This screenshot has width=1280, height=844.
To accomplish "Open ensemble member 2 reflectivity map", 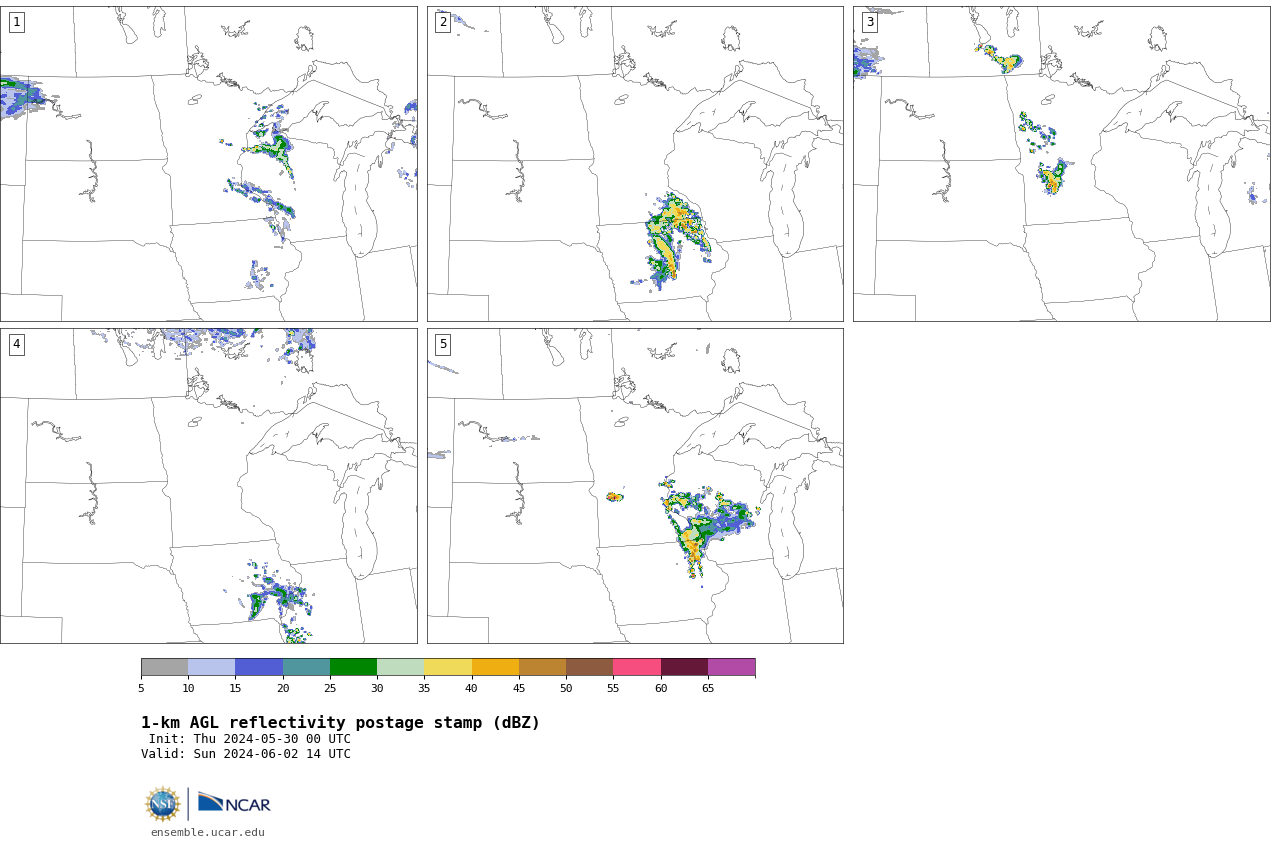I will pos(635,164).
